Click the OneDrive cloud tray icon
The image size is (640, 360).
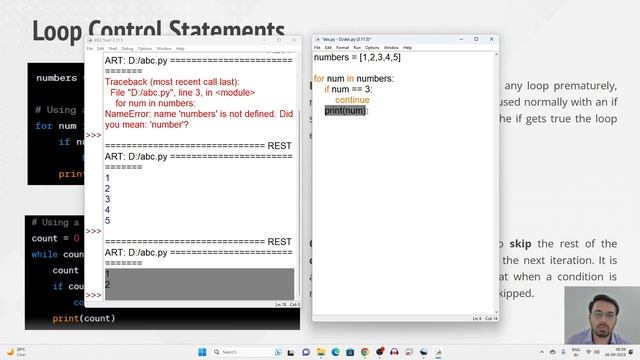click(553, 352)
